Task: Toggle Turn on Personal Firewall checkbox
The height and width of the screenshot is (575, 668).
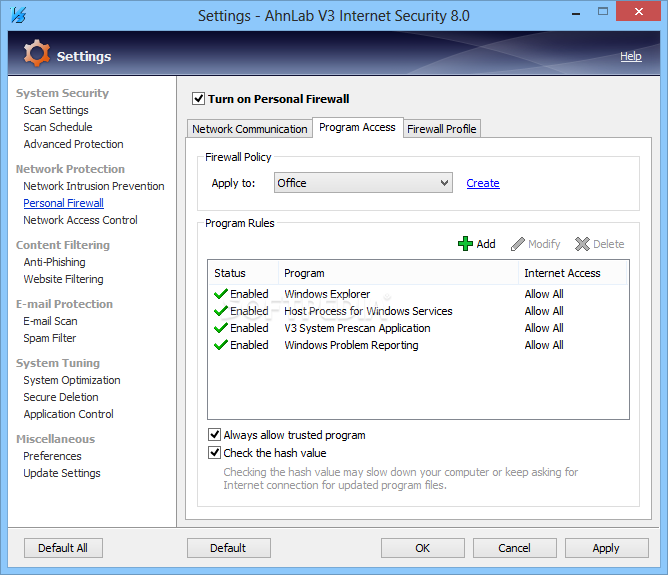Action: [x=199, y=99]
